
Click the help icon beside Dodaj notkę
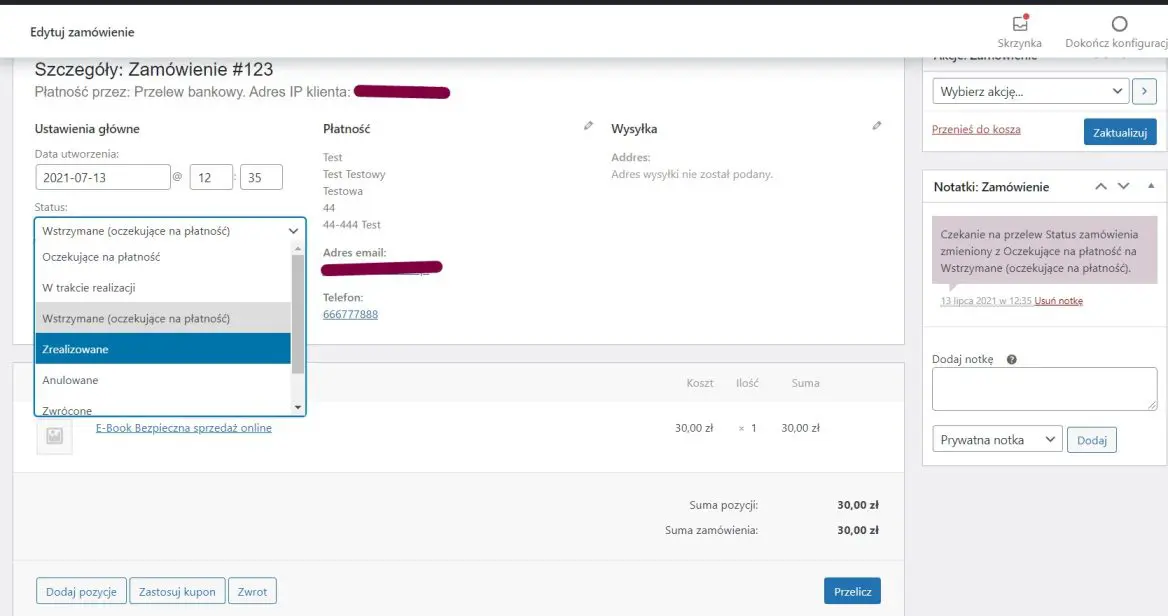[x=1011, y=359]
